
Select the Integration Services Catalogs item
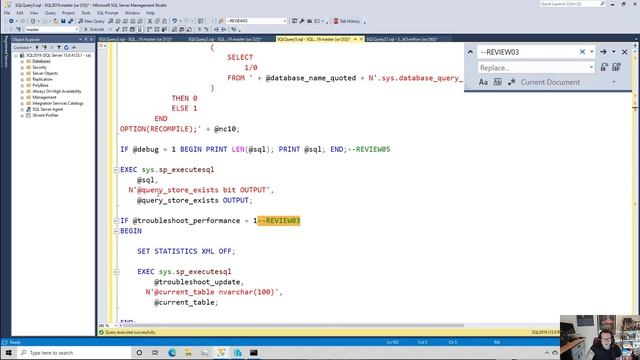coord(58,103)
